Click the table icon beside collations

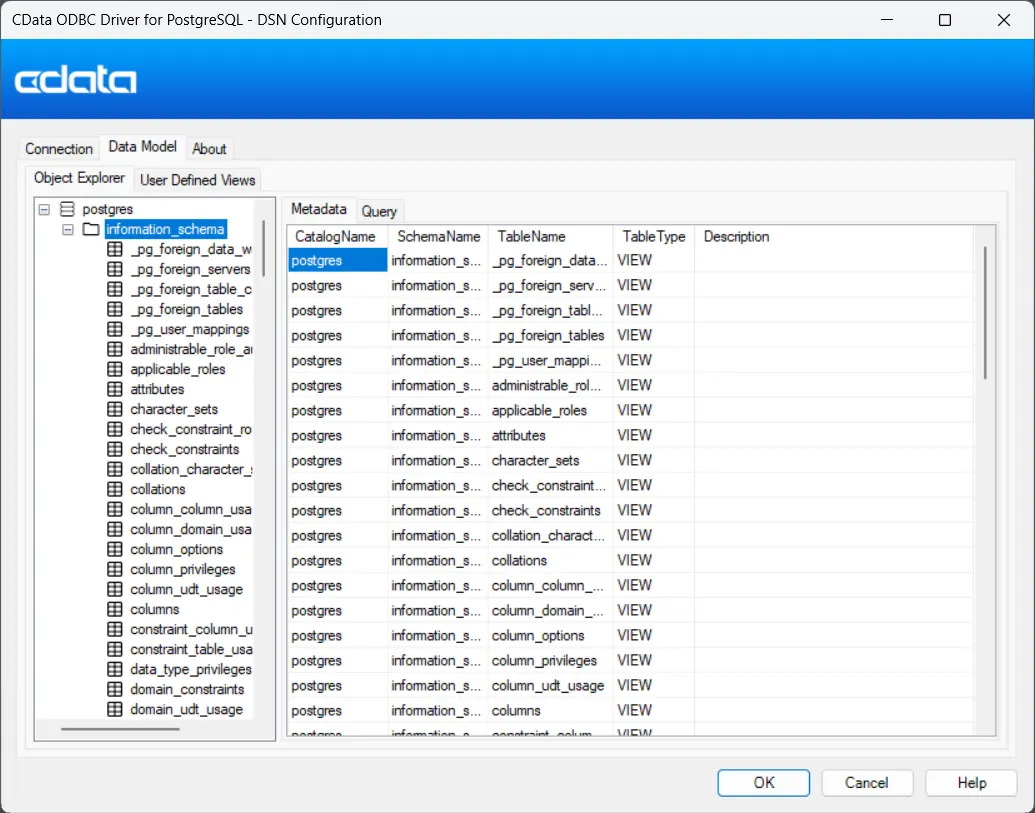115,489
